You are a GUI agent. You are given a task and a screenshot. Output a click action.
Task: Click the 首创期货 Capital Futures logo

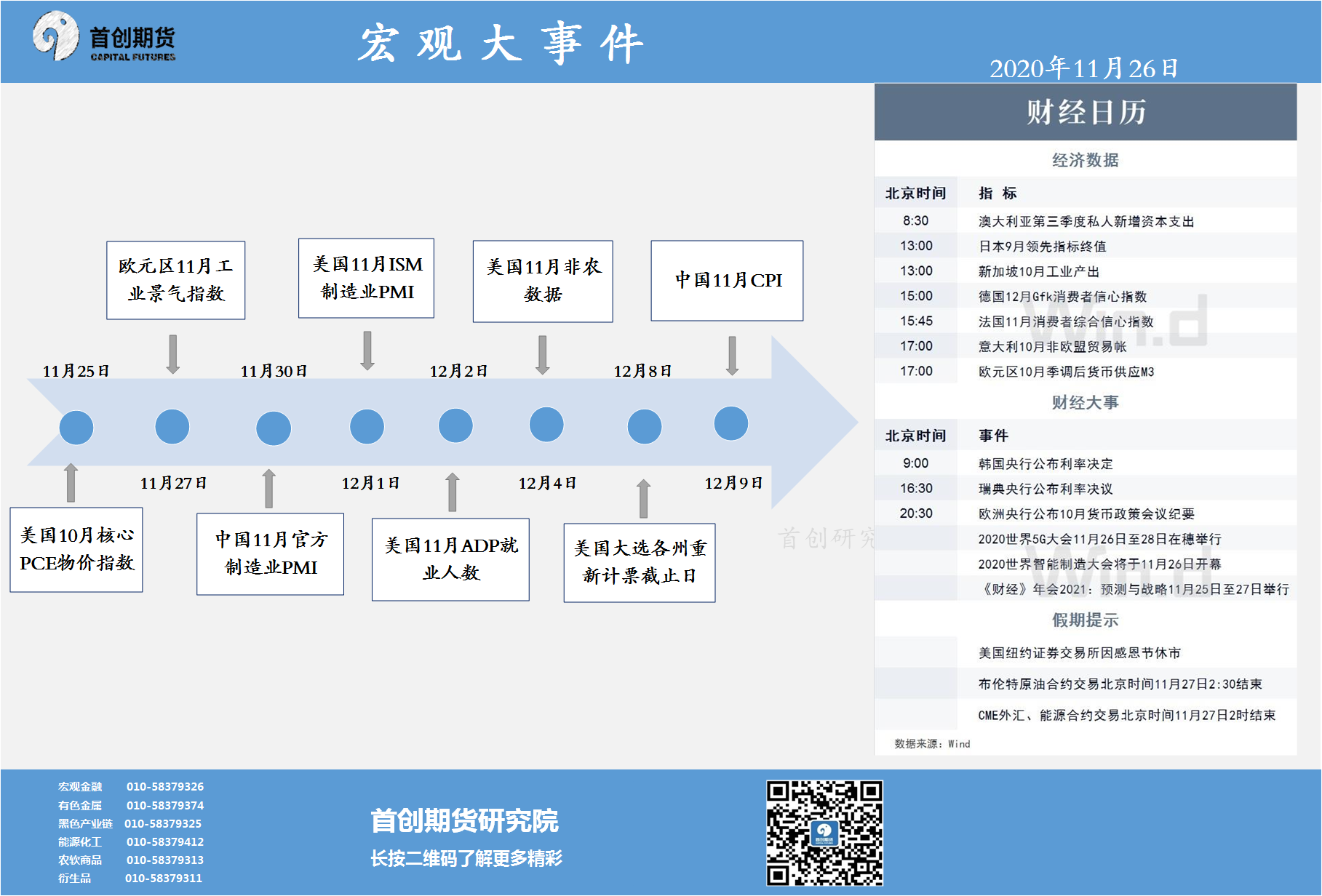coord(104,36)
